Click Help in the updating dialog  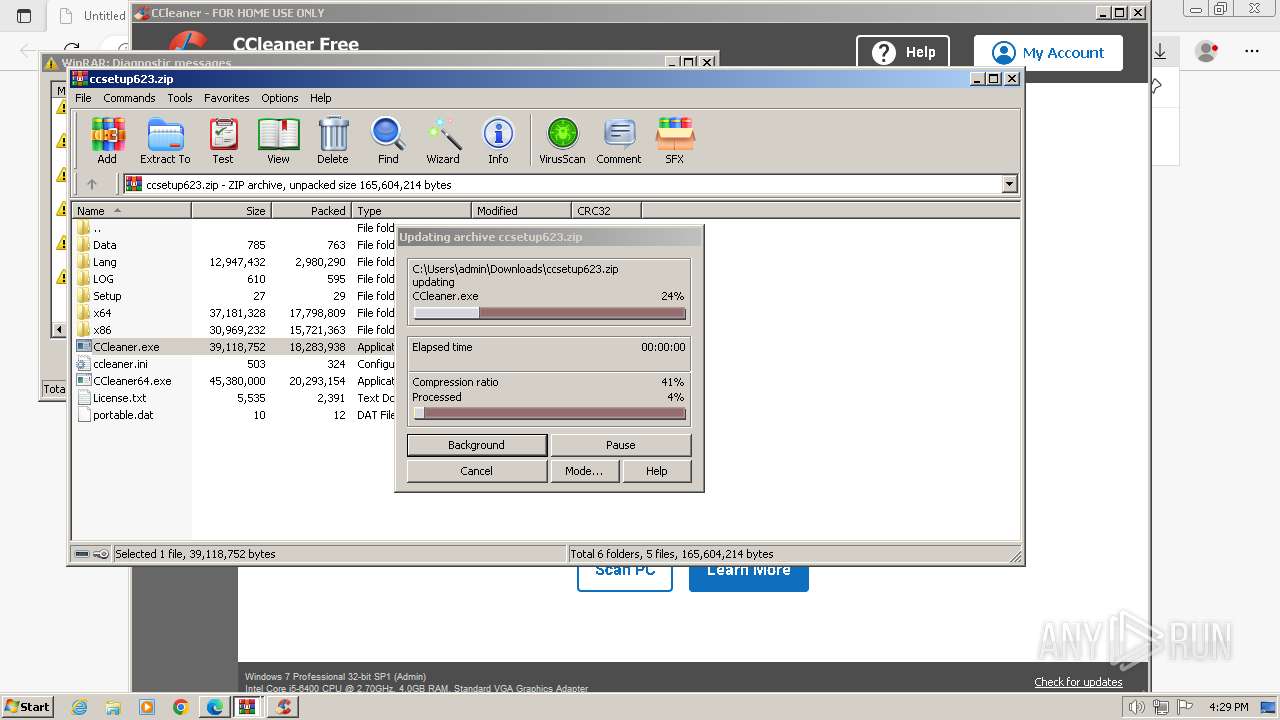[656, 471]
